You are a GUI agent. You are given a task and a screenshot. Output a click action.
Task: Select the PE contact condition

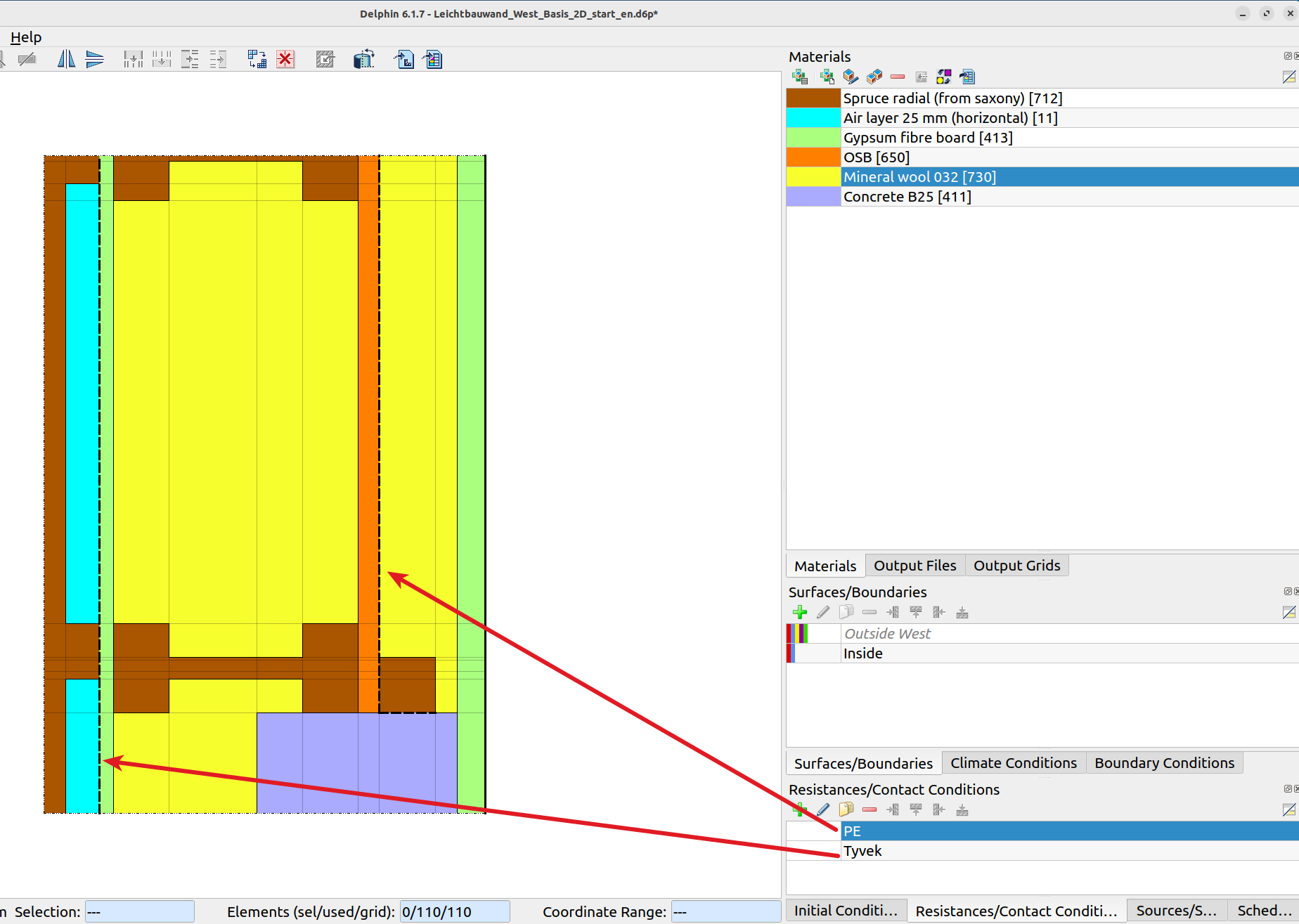click(x=1042, y=831)
